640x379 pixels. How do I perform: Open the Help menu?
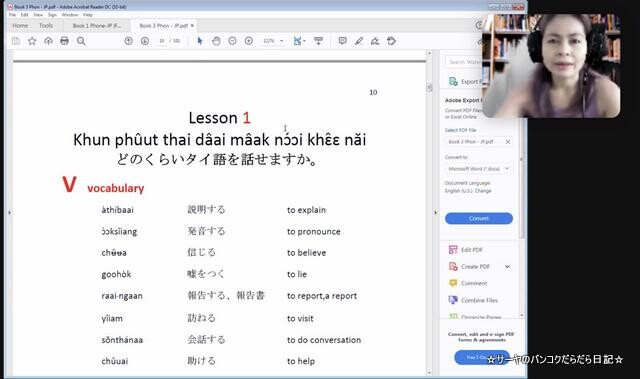[x=87, y=15]
